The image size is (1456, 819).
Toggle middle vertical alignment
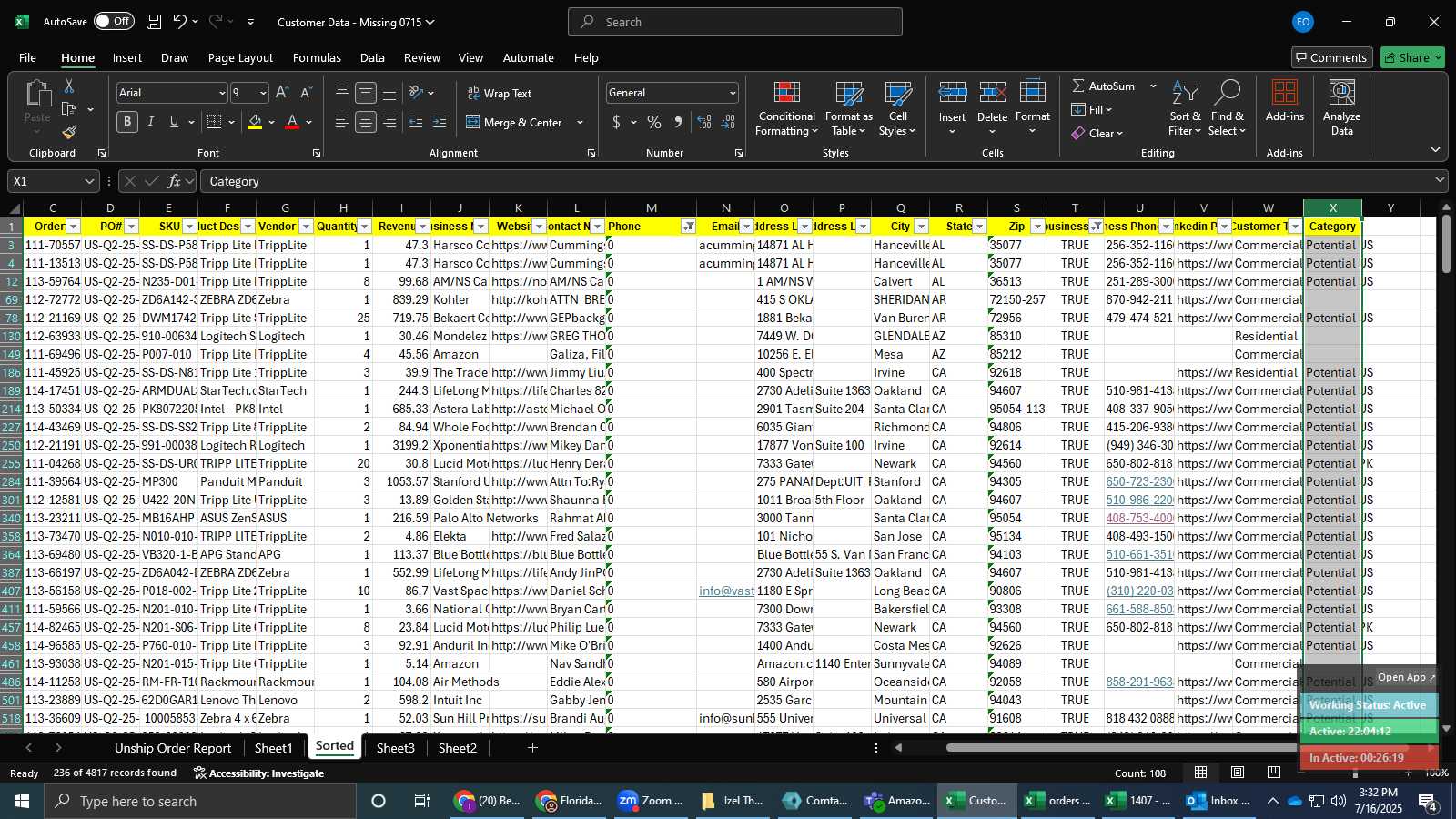coord(366,93)
